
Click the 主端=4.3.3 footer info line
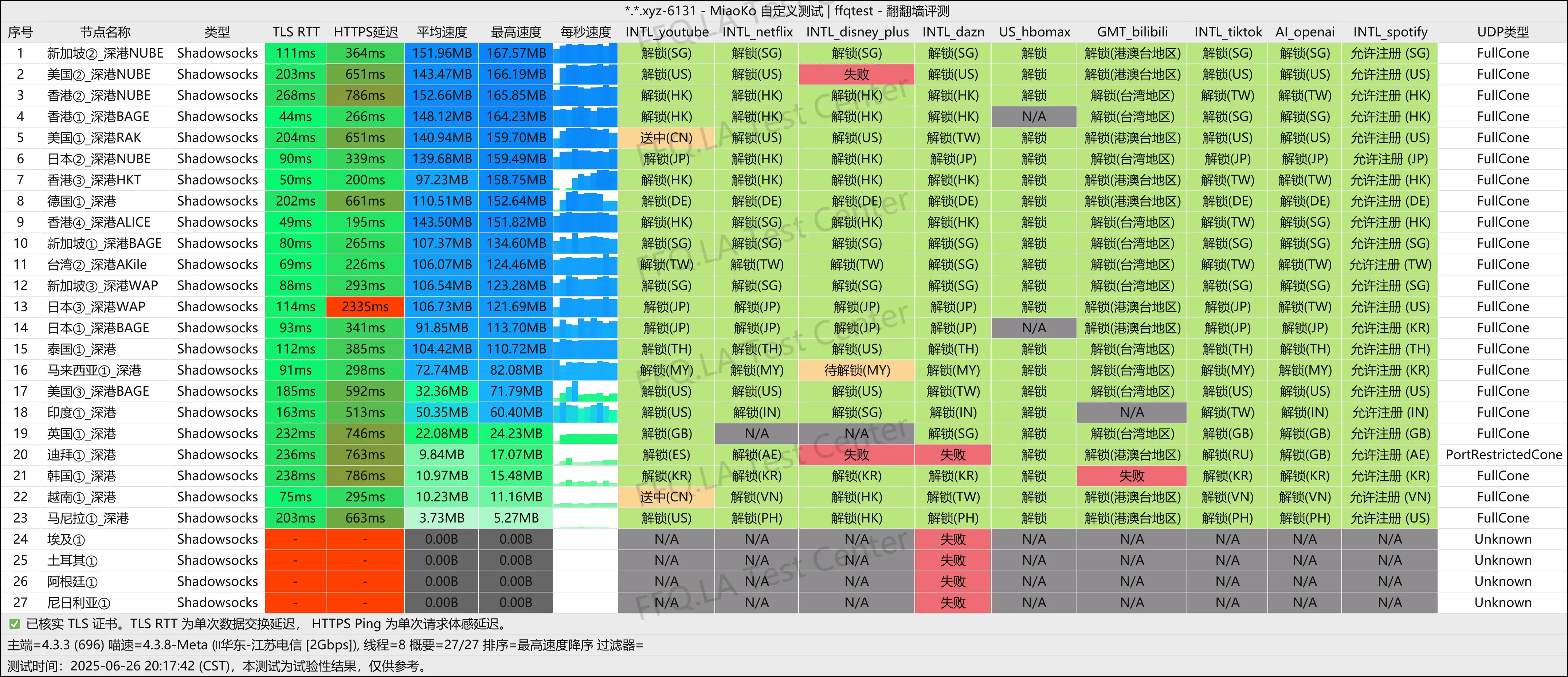tap(325, 645)
